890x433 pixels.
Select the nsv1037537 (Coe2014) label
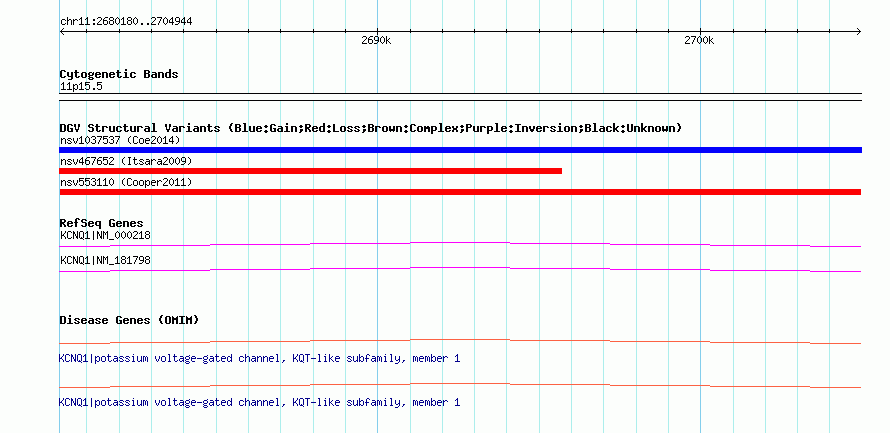coord(120,140)
